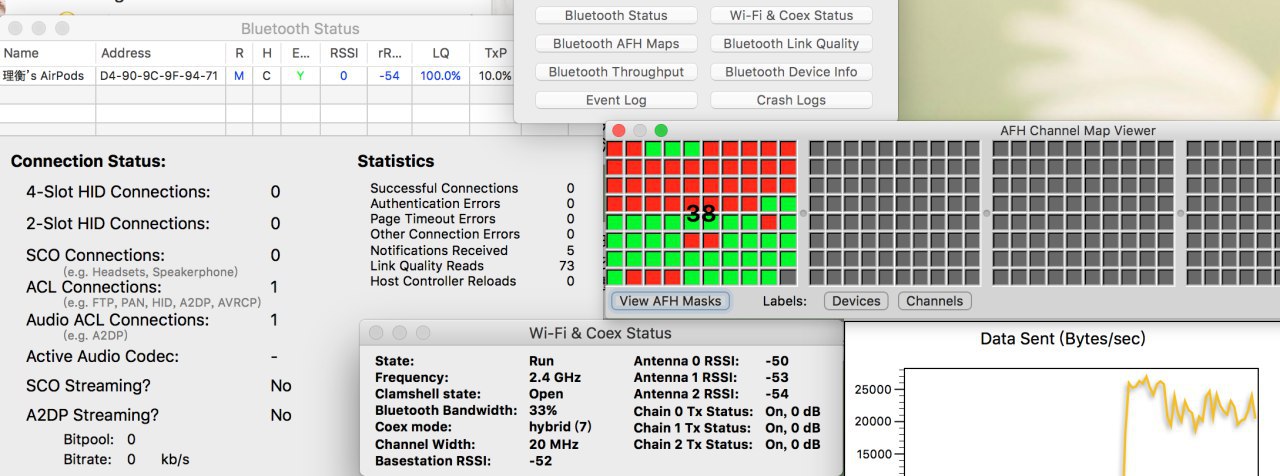Close the AFH Channel Map Viewer window
1280x476 pixels.
pyautogui.click(x=619, y=130)
